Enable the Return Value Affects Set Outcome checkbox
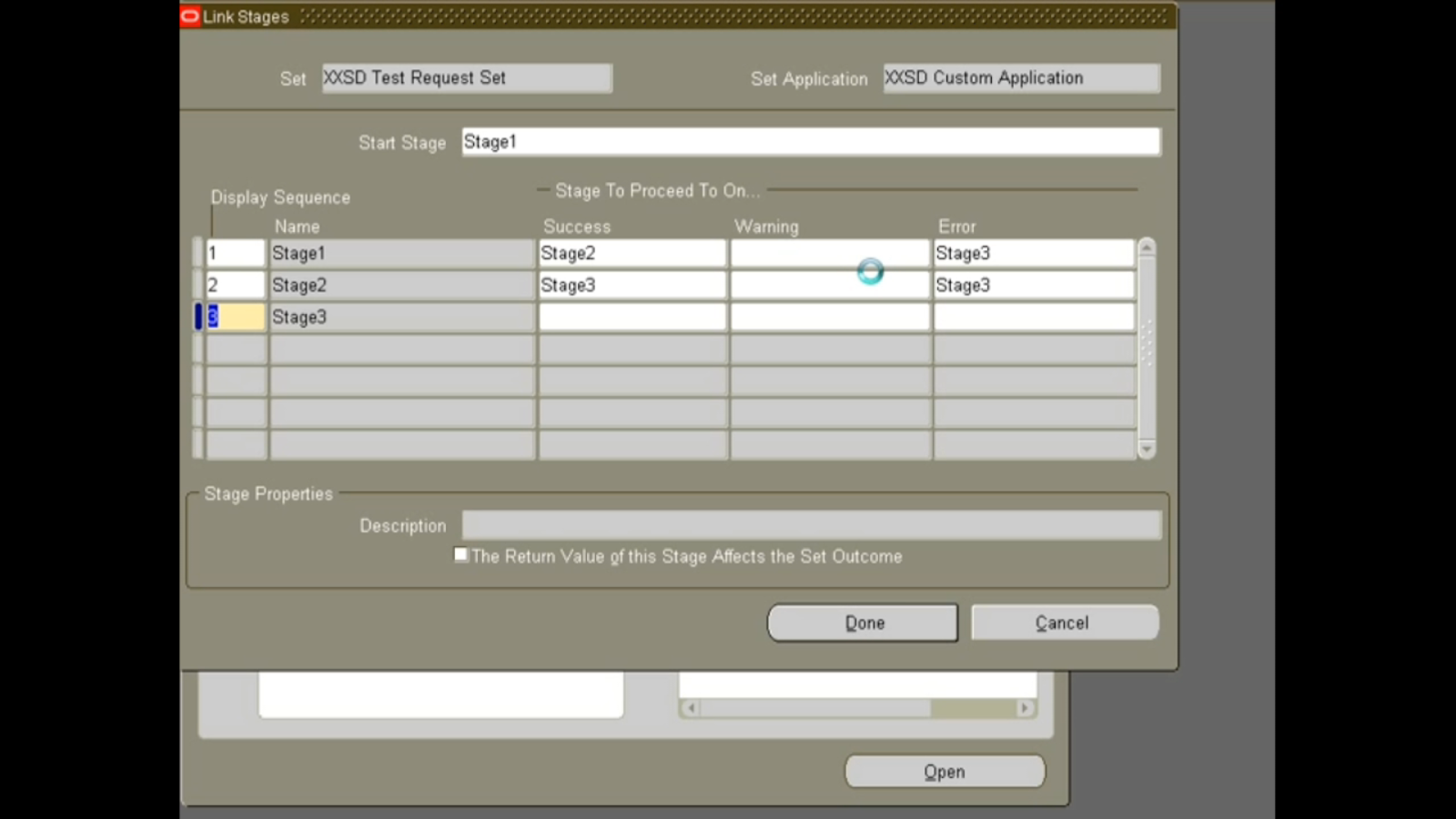The image size is (1456, 819). [x=460, y=554]
